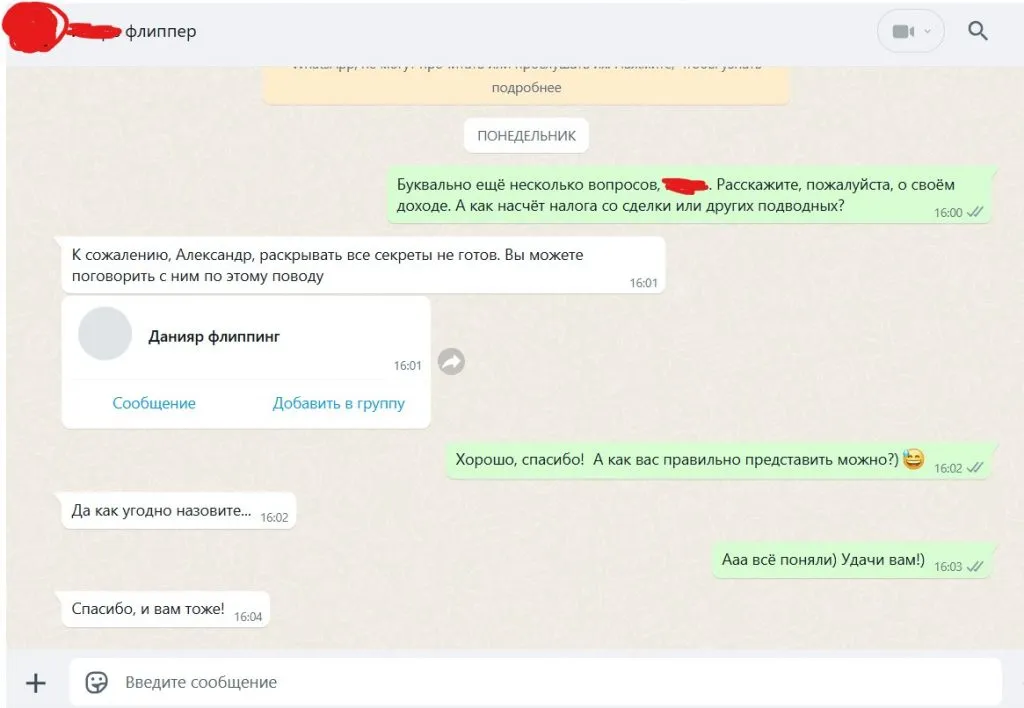Open the Данияр флиппинг contact avatar

pos(105,334)
